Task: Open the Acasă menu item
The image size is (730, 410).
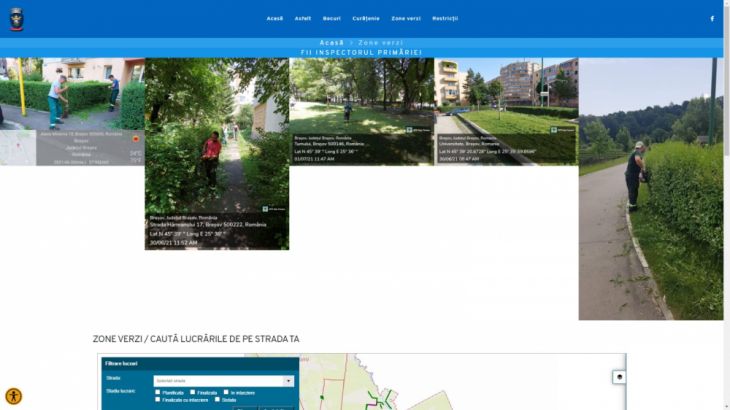Action: (274, 18)
